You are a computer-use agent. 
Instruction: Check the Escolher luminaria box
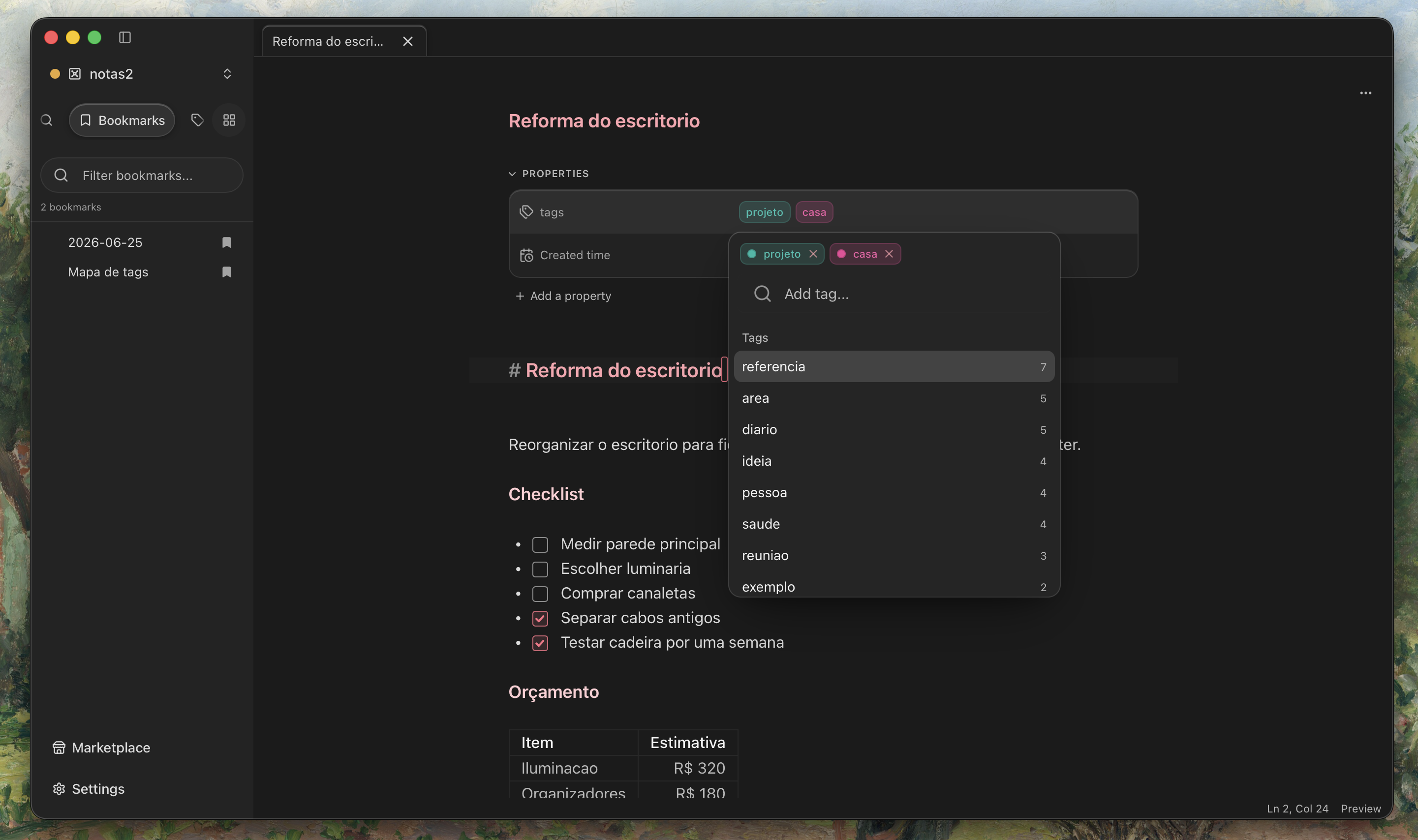click(x=540, y=570)
